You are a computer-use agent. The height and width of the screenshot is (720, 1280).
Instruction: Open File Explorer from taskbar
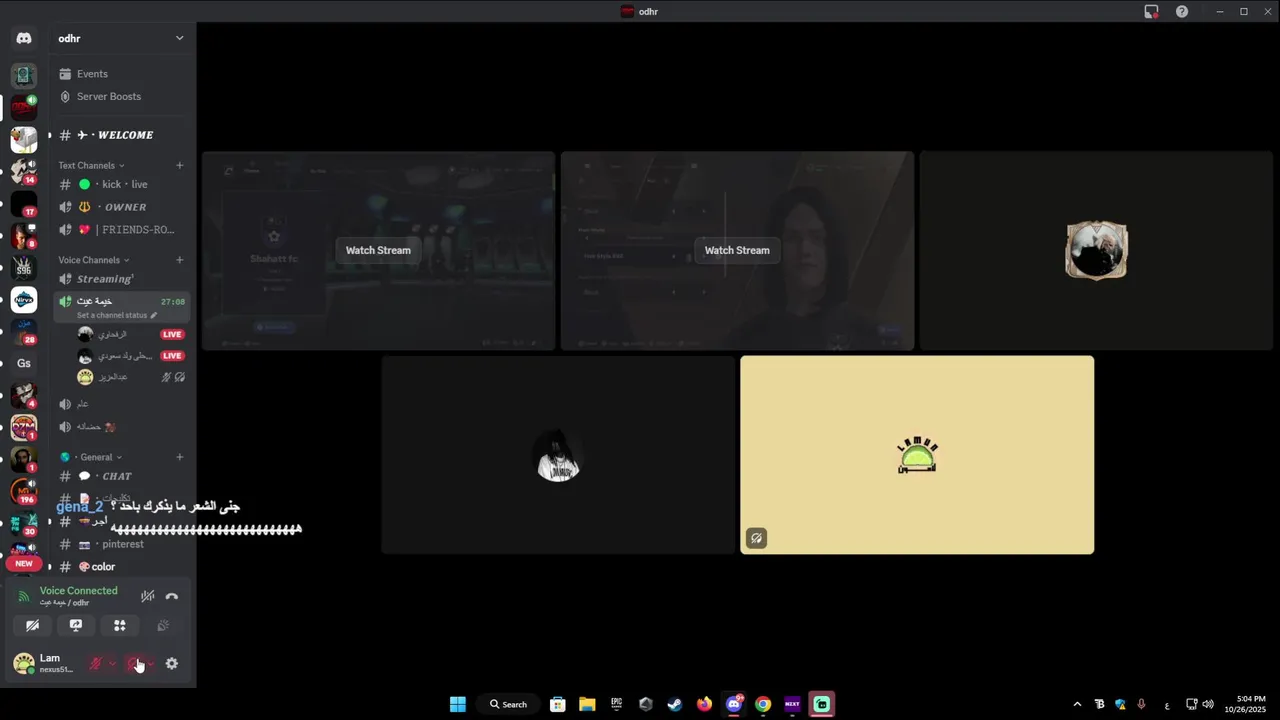(x=587, y=704)
